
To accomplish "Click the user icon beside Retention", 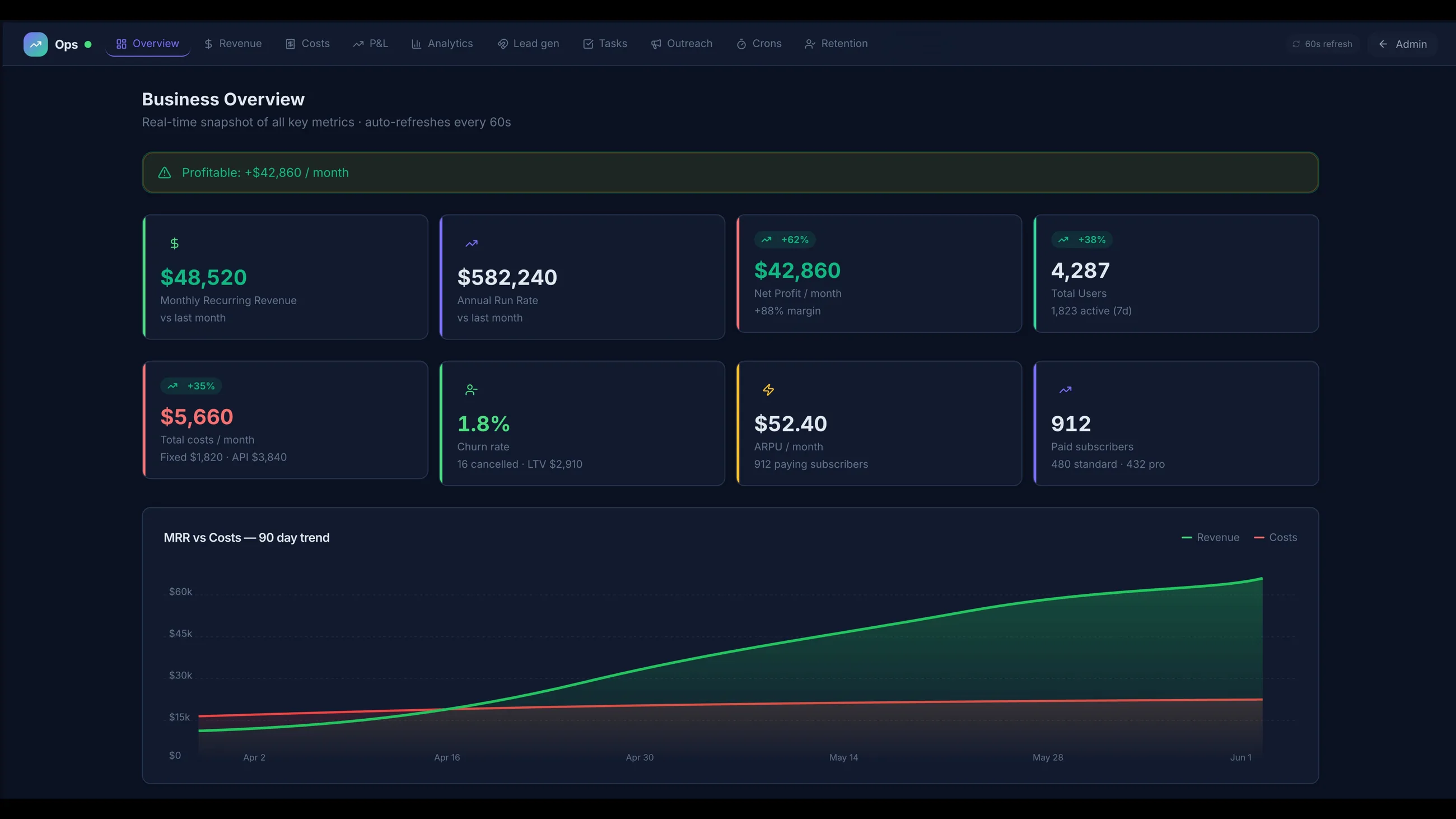I will [810, 44].
